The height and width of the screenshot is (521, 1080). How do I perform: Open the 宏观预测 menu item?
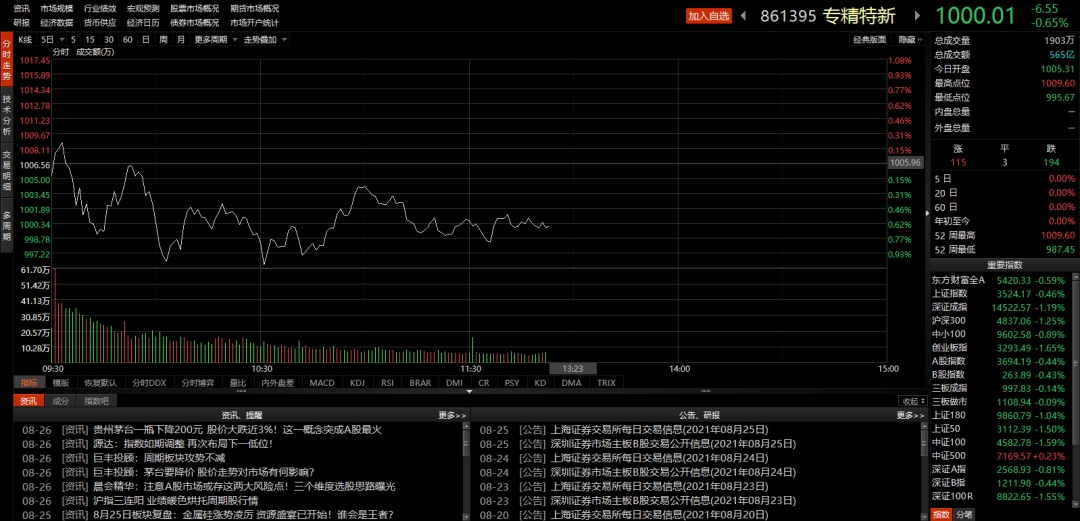coord(143,9)
